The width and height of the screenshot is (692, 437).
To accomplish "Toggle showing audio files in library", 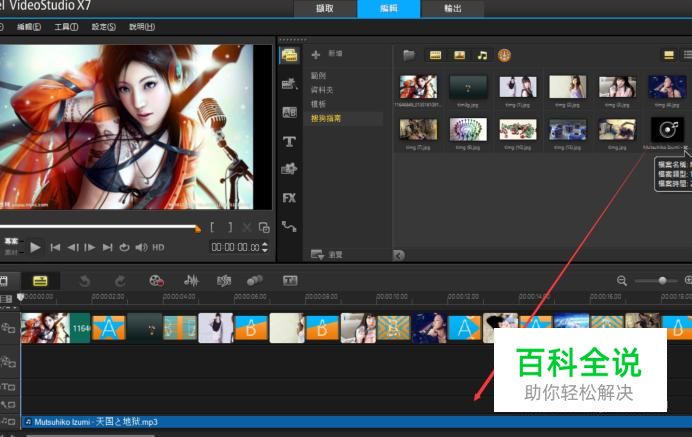I will tap(482, 55).
